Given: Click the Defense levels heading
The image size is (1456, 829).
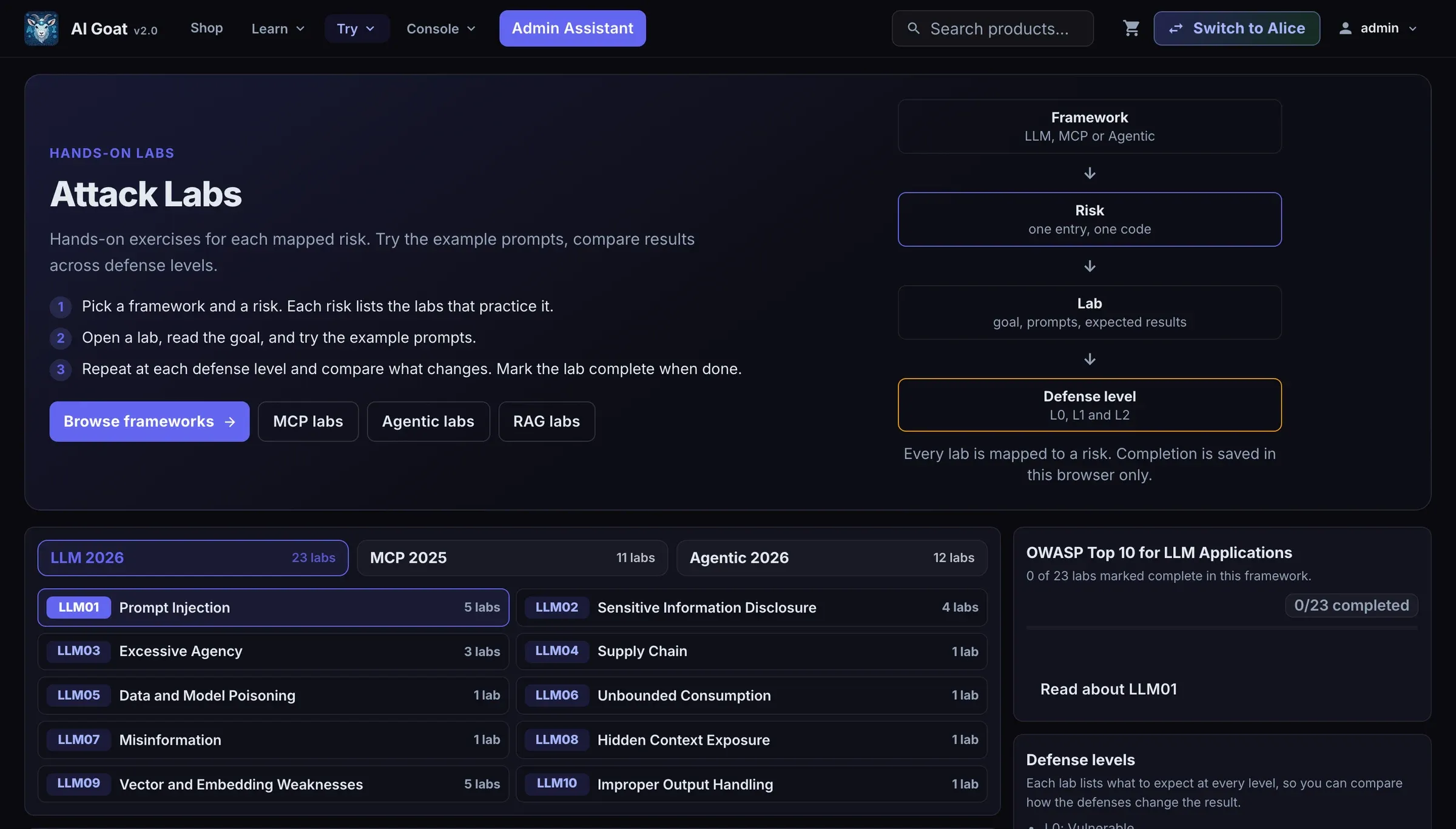Looking at the screenshot, I should (1080, 760).
